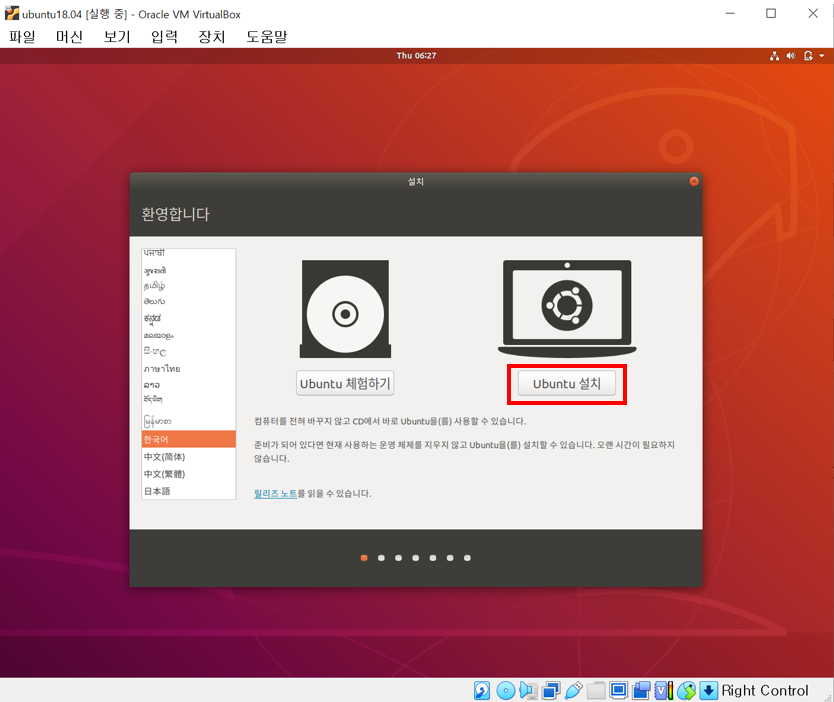This screenshot has width=834, height=702.
Task: Click keyboard capture down-arrow icon
Action: (x=708, y=690)
